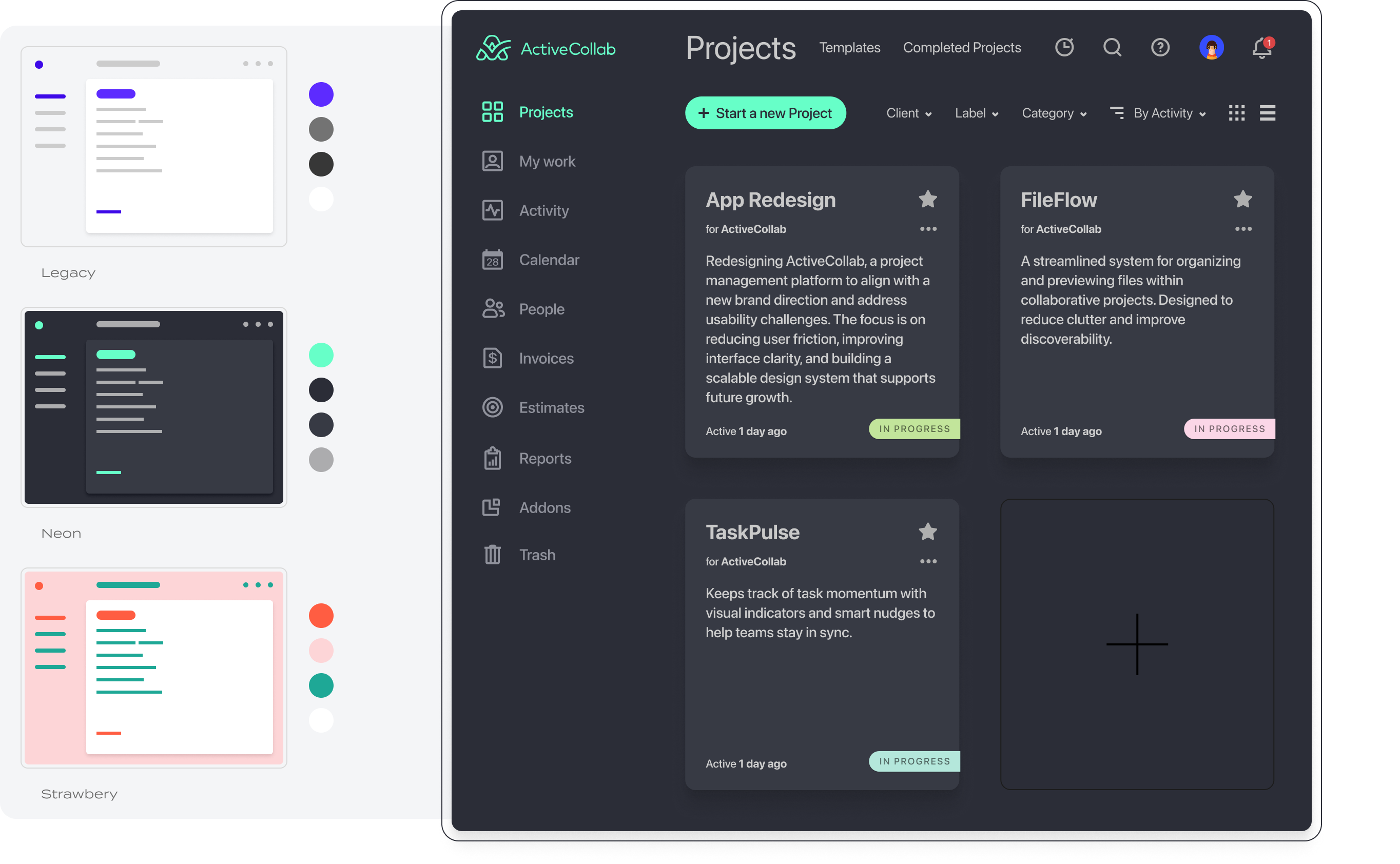Click the Addons menu label

[545, 507]
